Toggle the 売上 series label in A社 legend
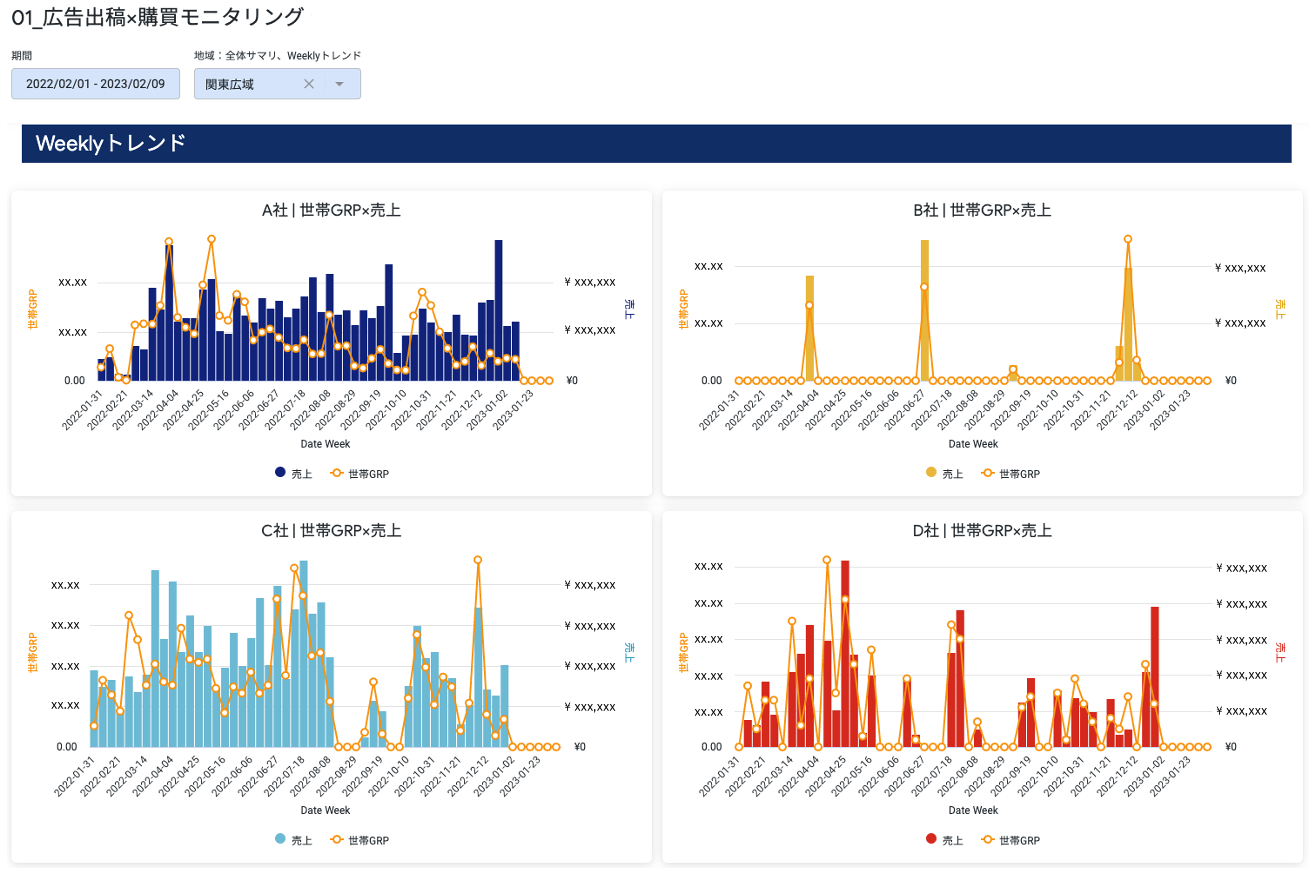The width and height of the screenshot is (1314, 871). (302, 473)
